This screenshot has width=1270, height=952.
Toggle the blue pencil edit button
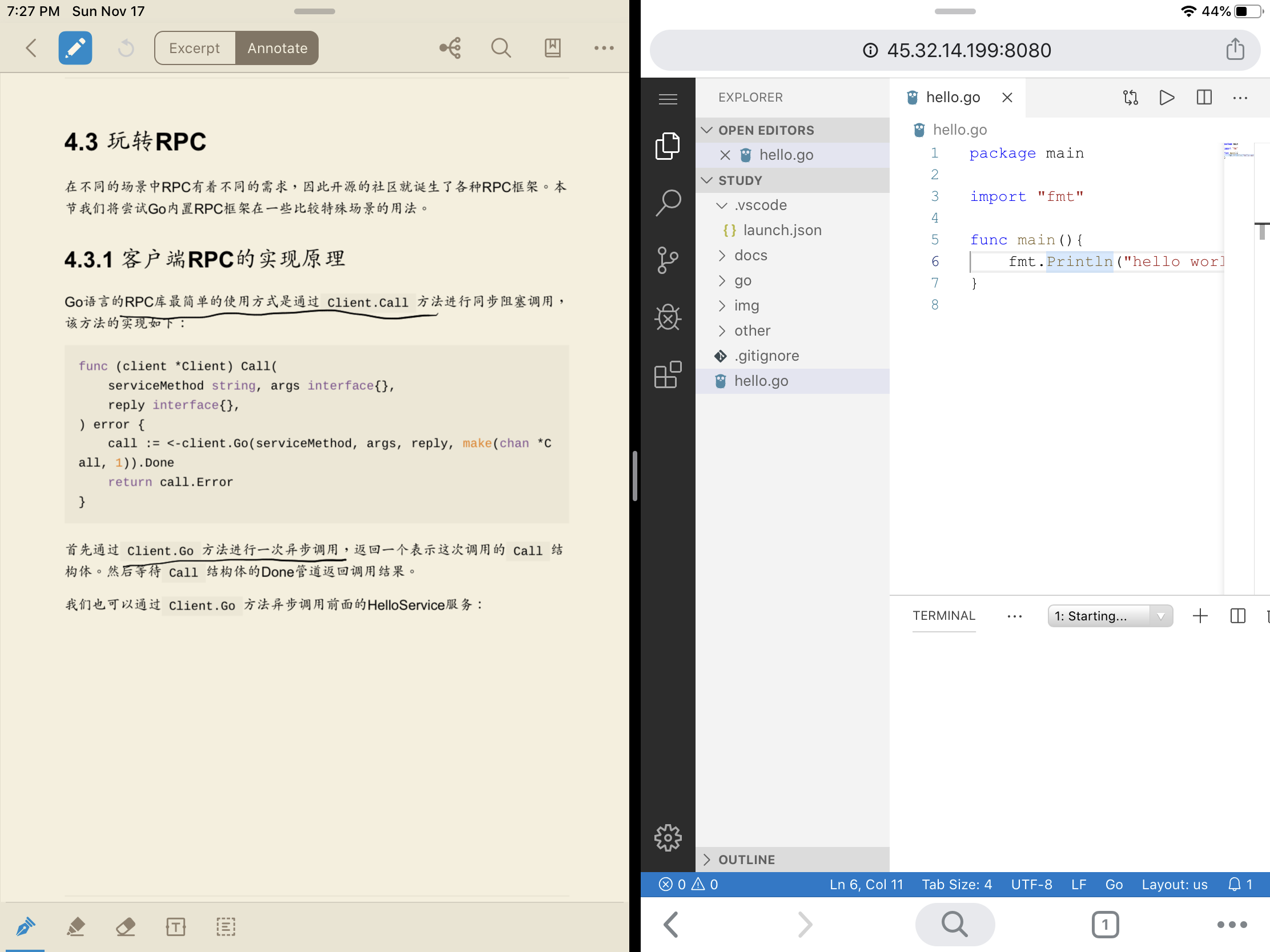point(75,47)
